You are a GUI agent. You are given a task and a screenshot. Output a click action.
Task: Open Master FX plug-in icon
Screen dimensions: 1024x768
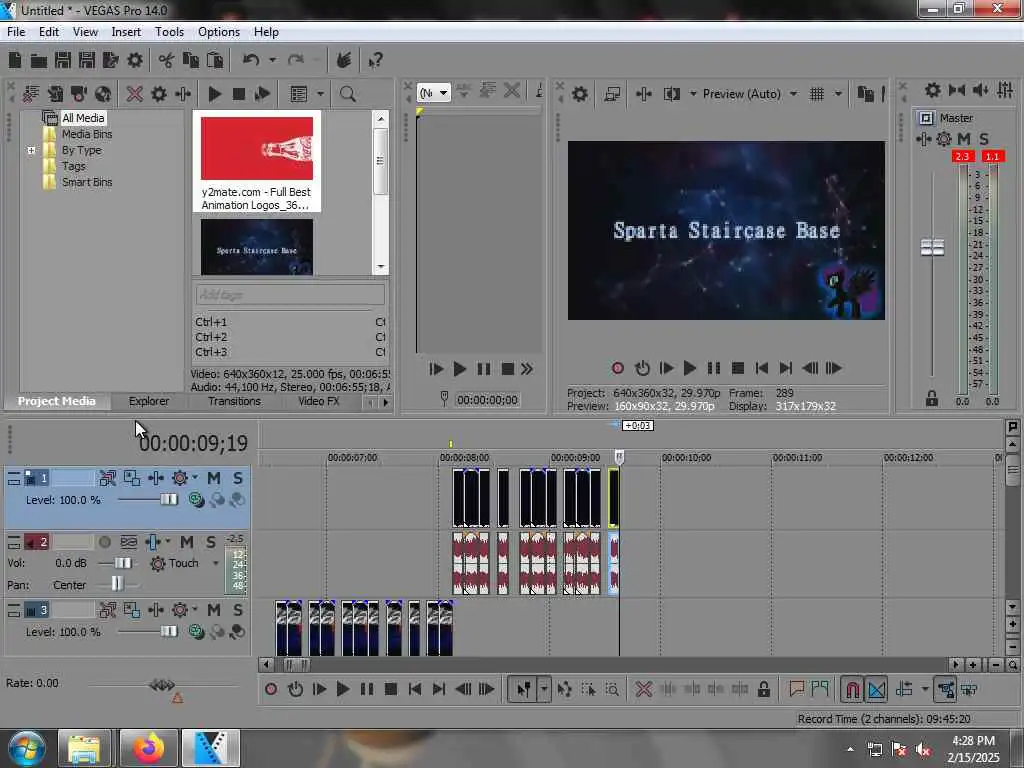[923, 139]
